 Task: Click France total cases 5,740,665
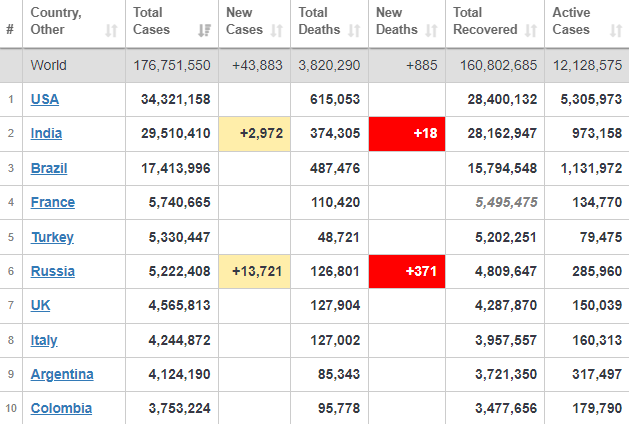pos(179,202)
